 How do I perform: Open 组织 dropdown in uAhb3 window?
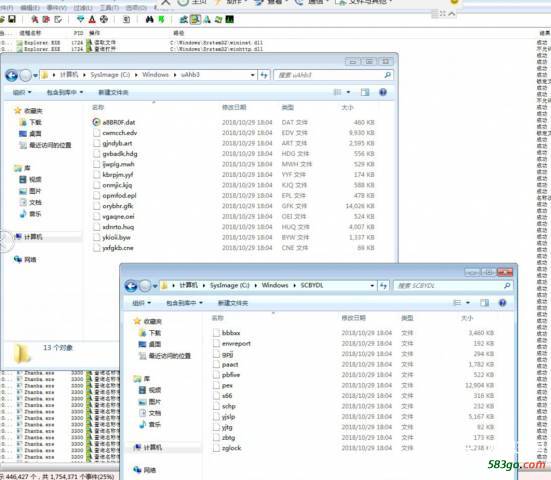22,92
